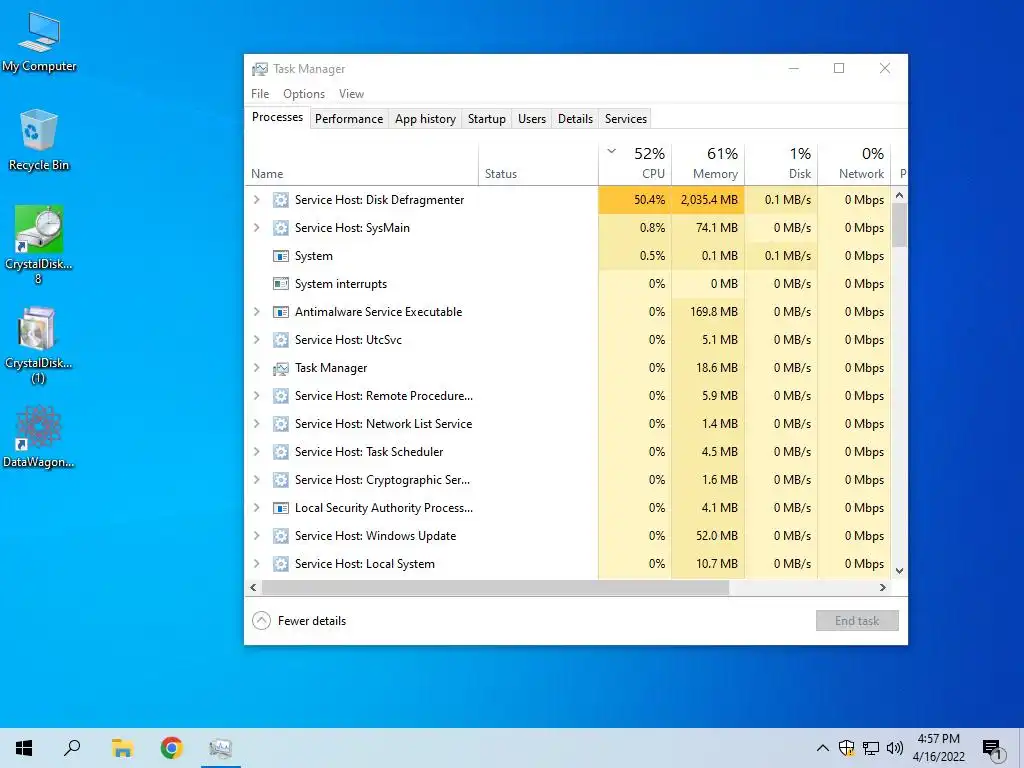Switch to the Performance tab

pyautogui.click(x=349, y=119)
